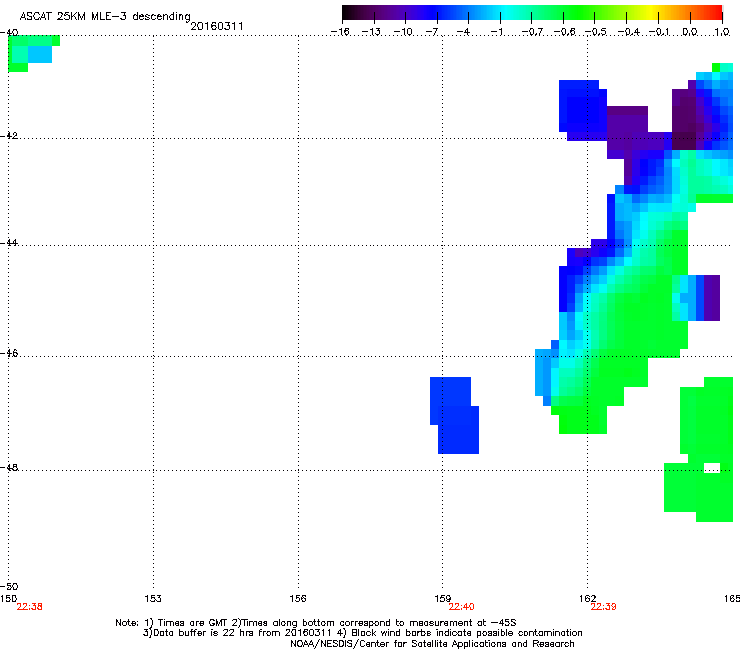Image resolution: width=740 pixels, height=650 pixels.
Task: Select the -0.5 color scale label
Action: [x=596, y=32]
